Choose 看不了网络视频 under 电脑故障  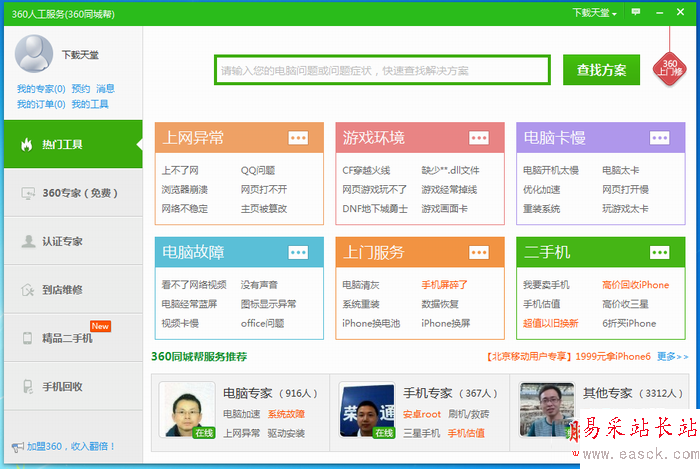pyautogui.click(x=194, y=285)
